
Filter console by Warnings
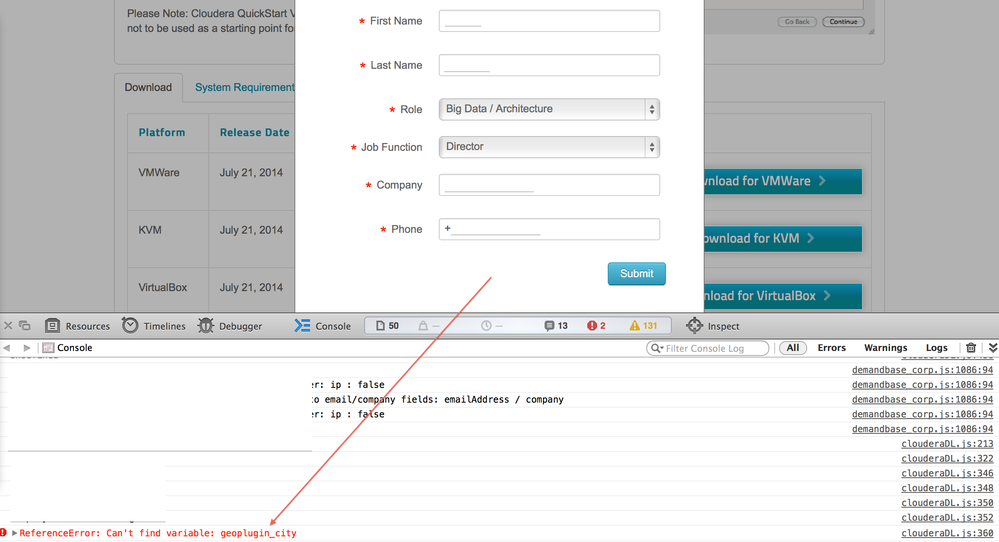tap(885, 348)
